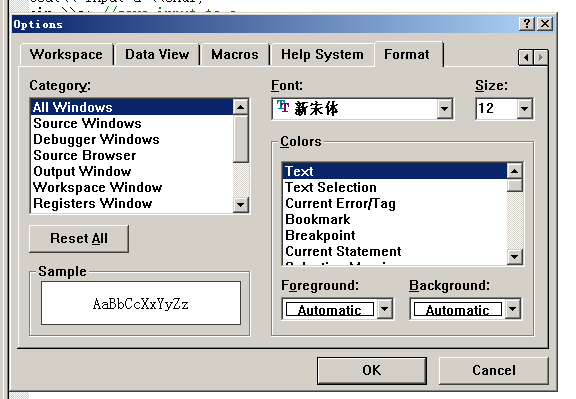Pick Source Browser category

(x=132, y=155)
